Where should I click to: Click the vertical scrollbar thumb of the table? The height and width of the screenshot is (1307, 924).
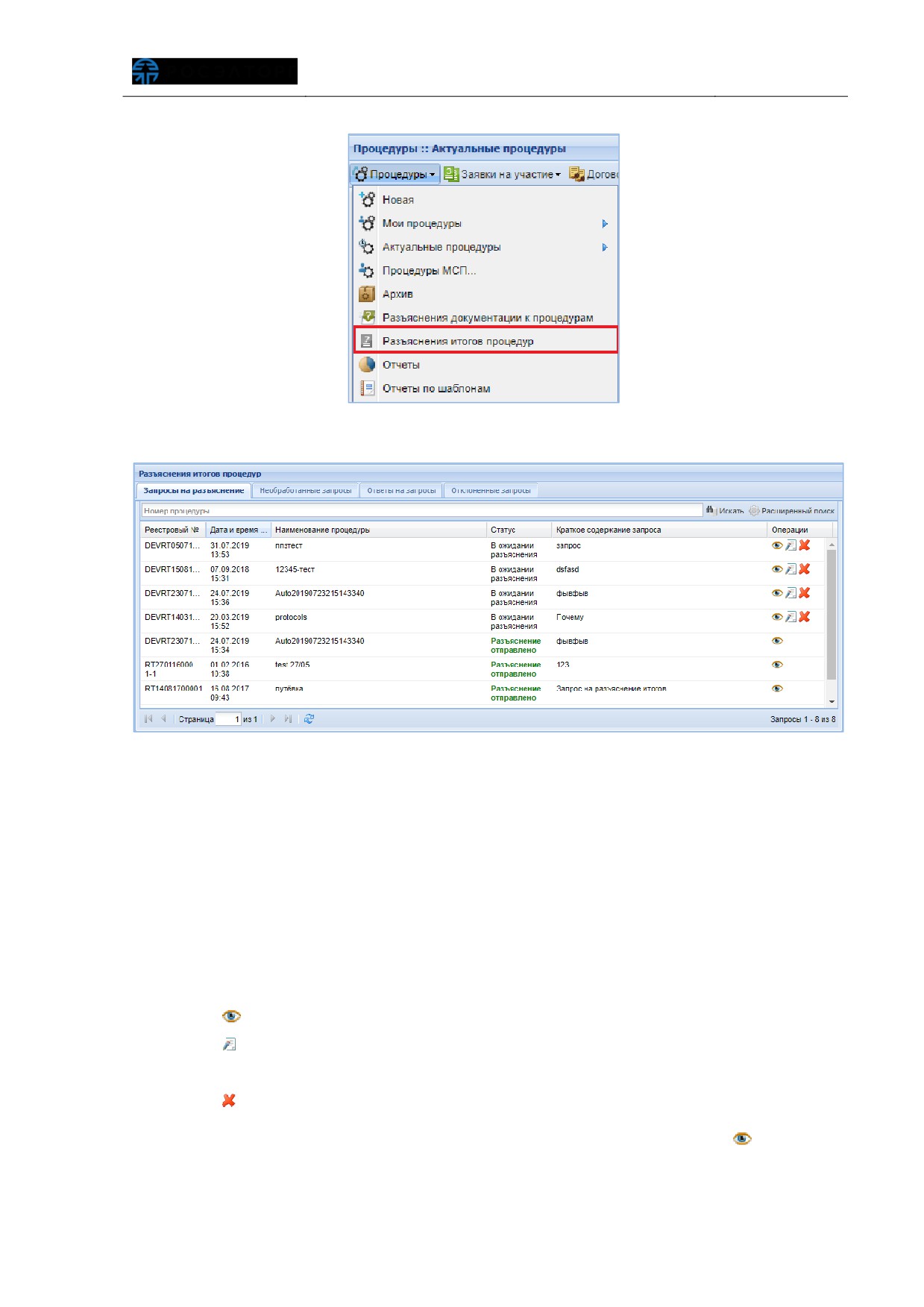[832, 615]
